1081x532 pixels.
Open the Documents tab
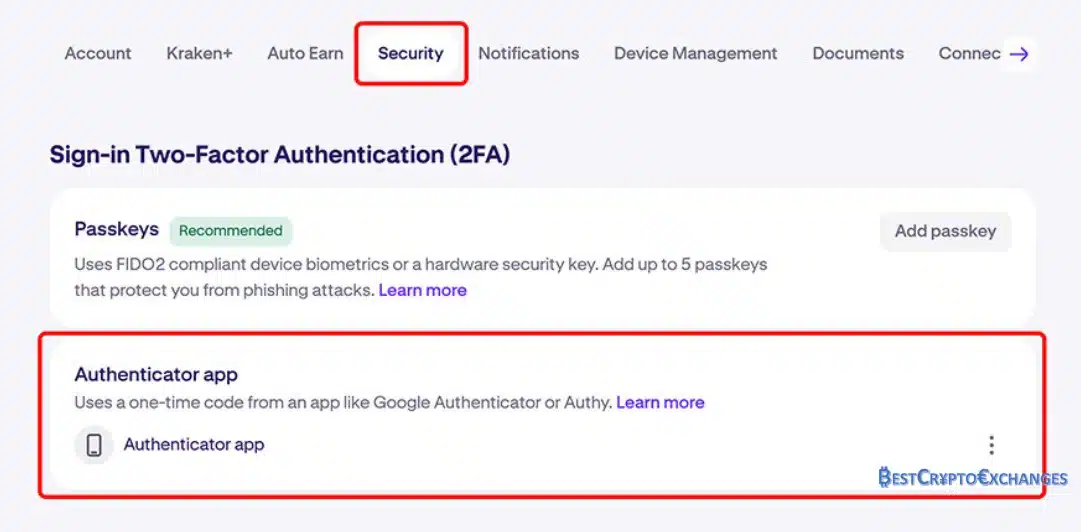coord(858,53)
